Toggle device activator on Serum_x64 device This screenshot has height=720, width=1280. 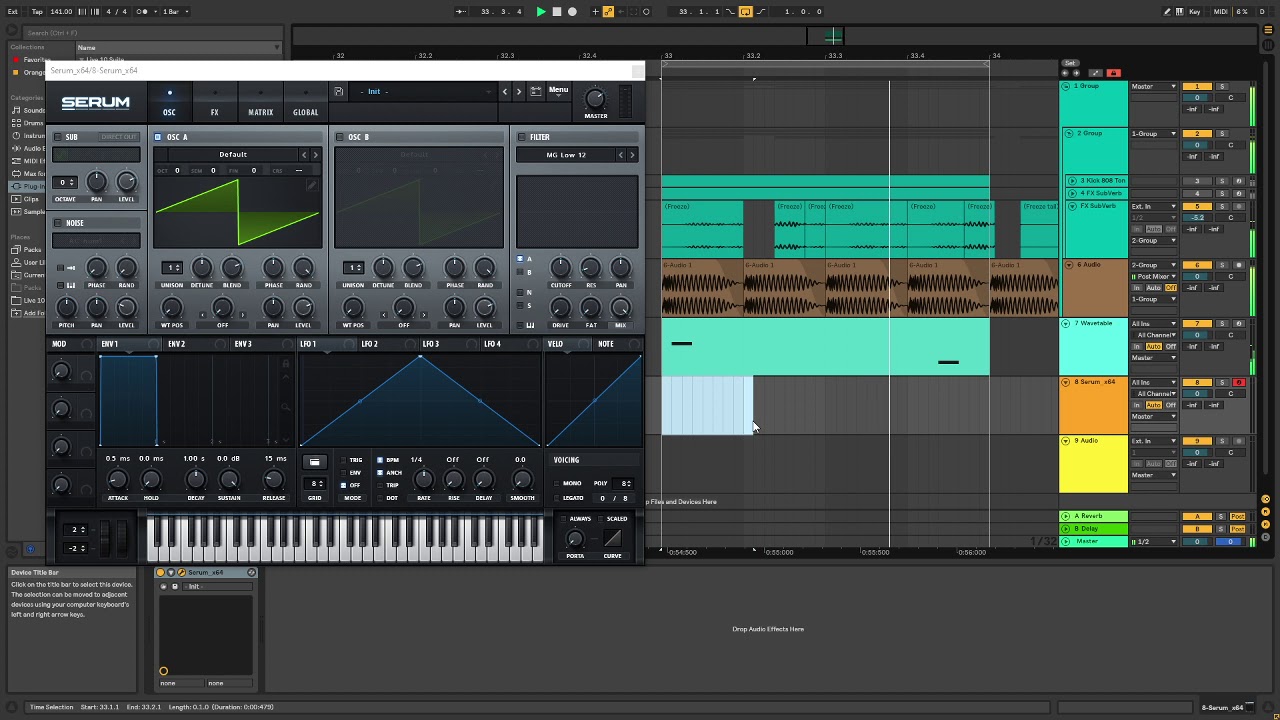161,573
